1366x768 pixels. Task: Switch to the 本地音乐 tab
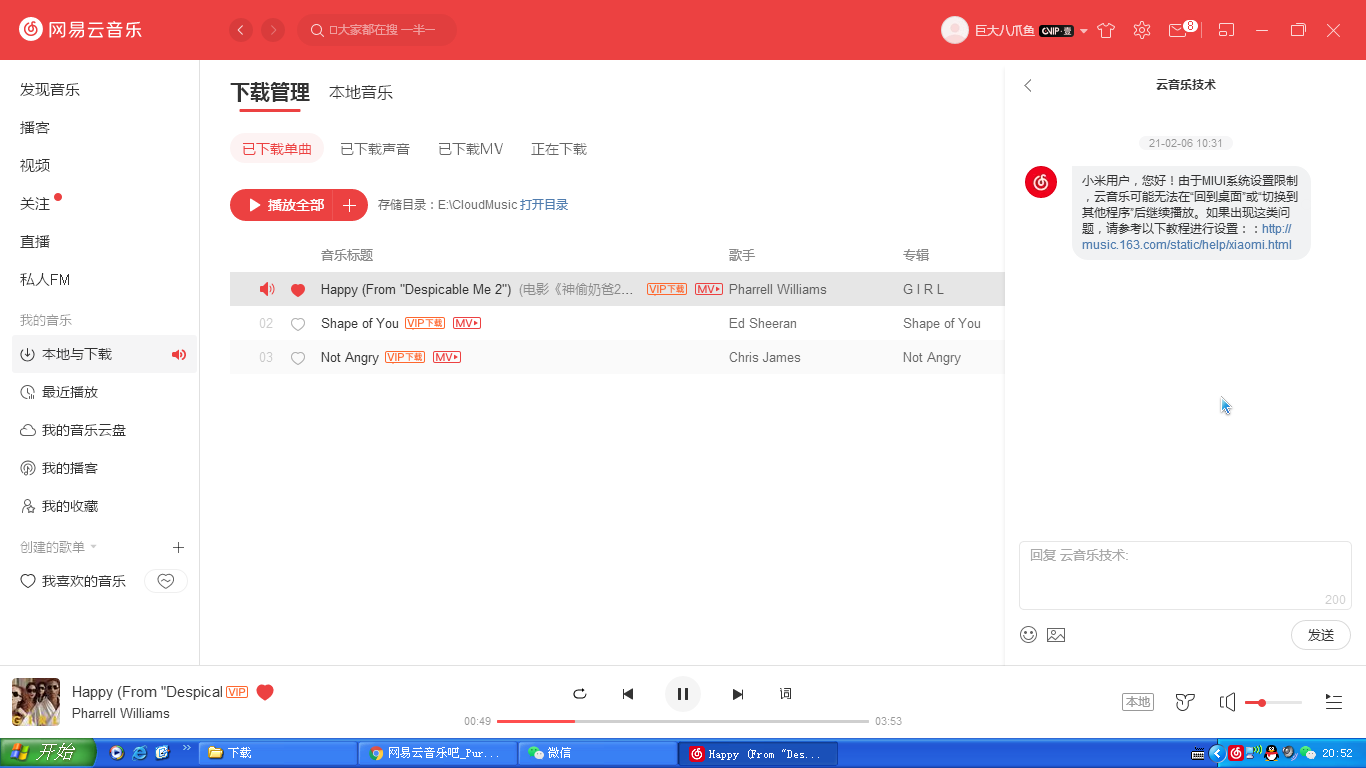tap(360, 93)
